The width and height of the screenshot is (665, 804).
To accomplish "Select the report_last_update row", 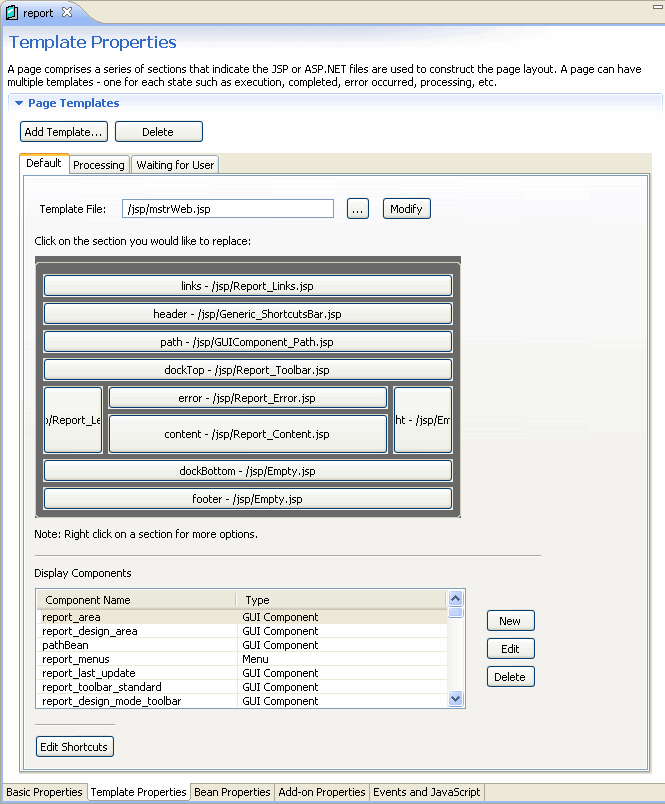I will click(x=242, y=673).
